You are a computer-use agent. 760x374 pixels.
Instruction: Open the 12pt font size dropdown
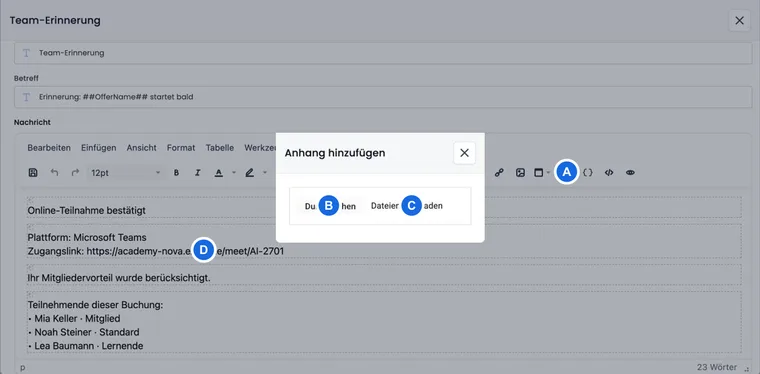[126, 172]
